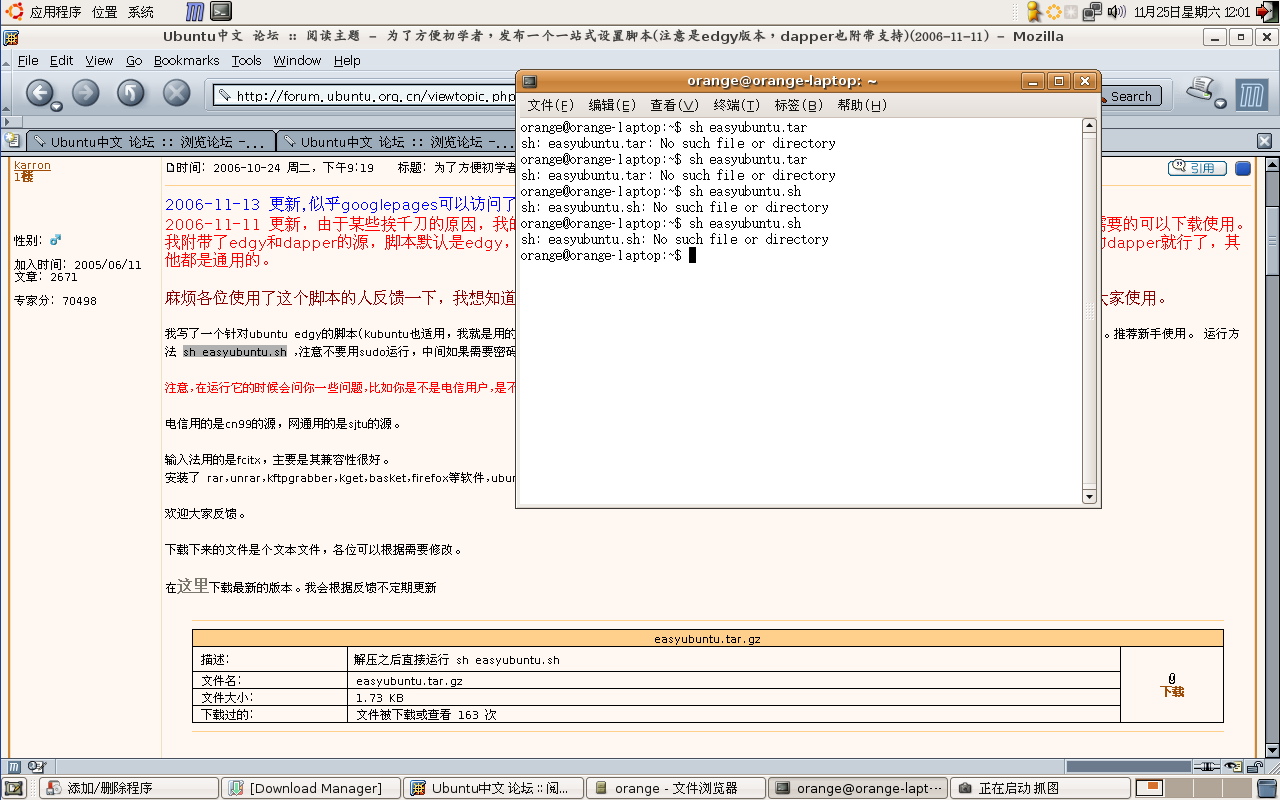This screenshot has height=800, width=1280.
Task: Open the Back button history dropdown arrow
Action: [x=58, y=105]
